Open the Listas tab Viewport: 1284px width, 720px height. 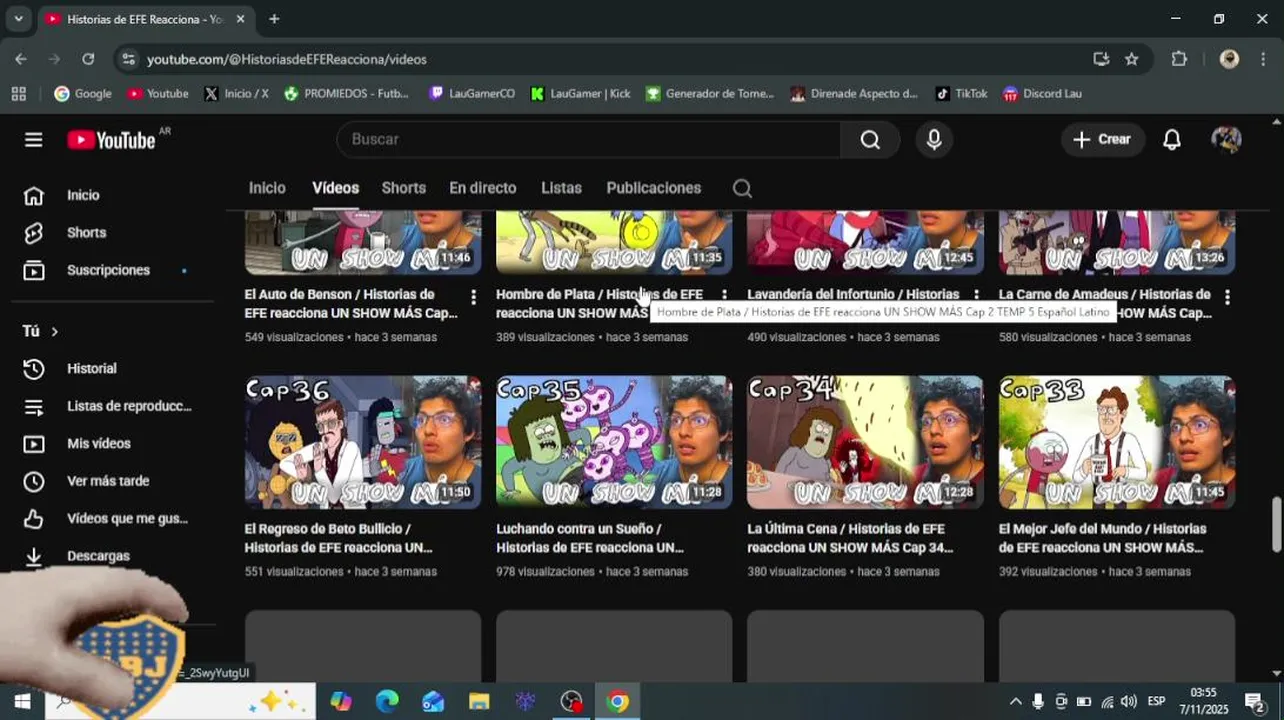(561, 188)
